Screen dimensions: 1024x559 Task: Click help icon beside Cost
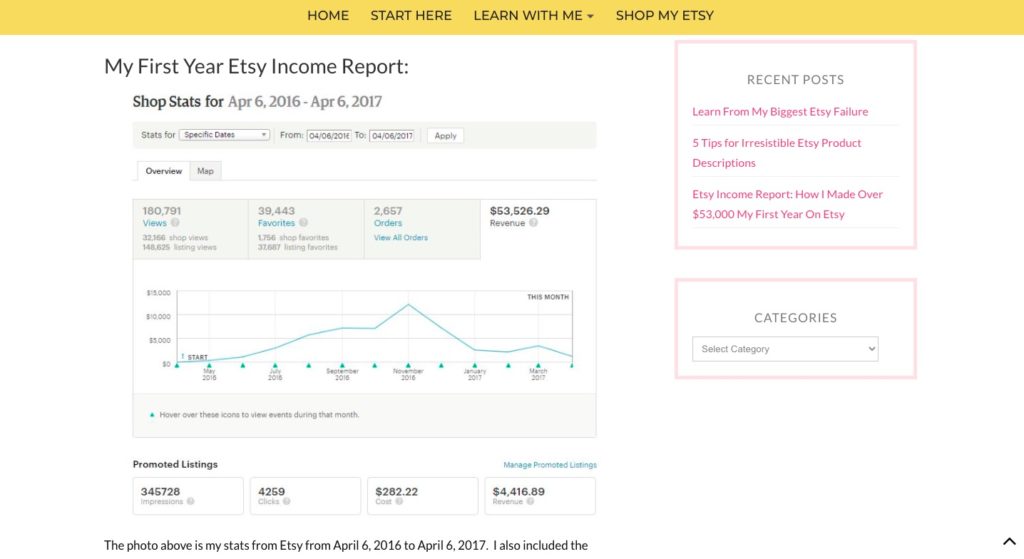tap(399, 502)
